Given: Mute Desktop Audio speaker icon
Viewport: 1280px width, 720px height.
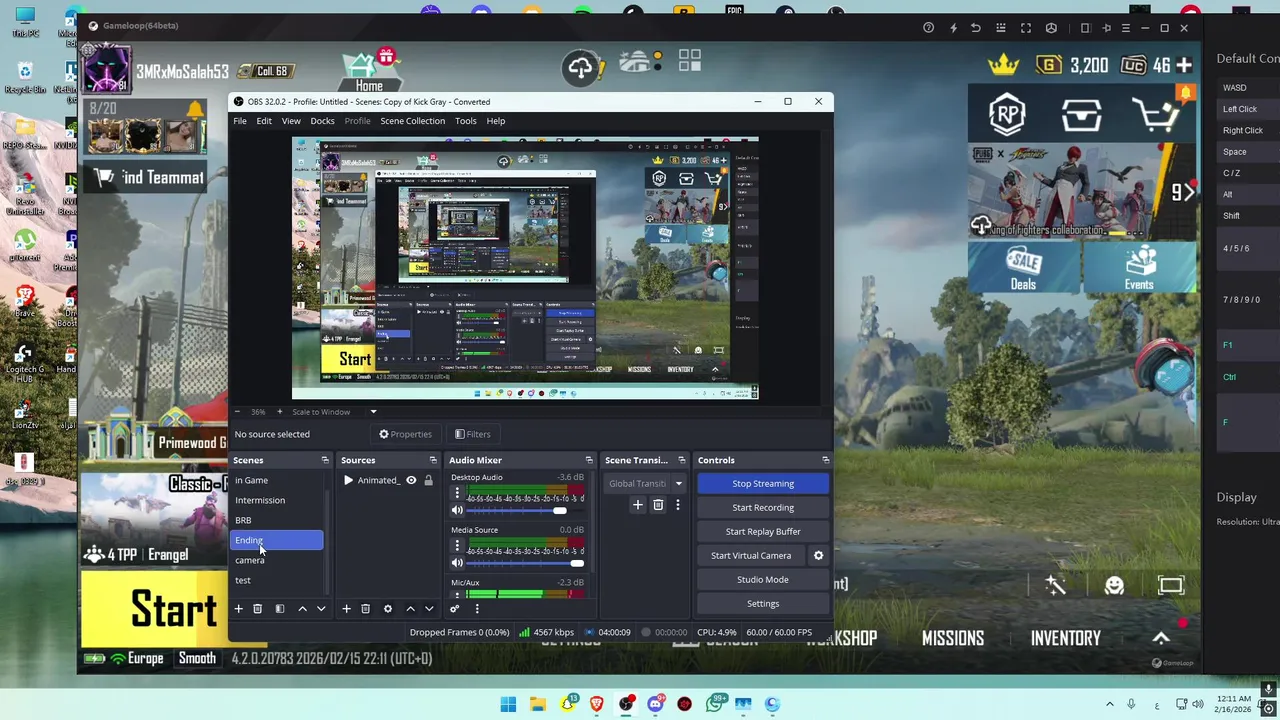Looking at the screenshot, I should coord(457,510).
